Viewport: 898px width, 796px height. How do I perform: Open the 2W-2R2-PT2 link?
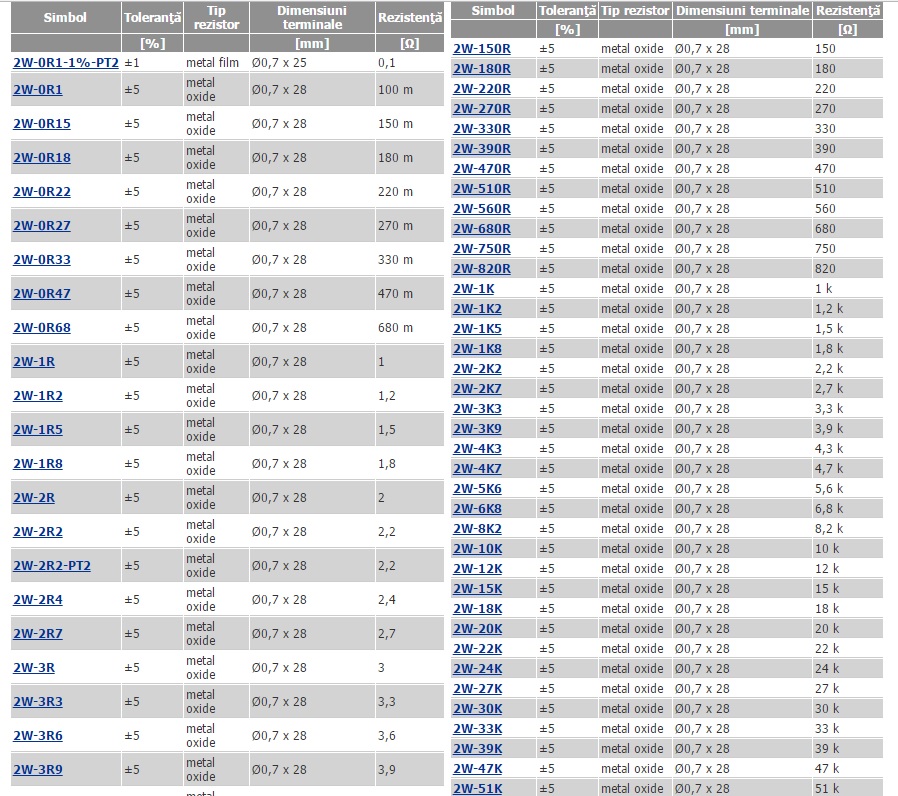pos(52,566)
